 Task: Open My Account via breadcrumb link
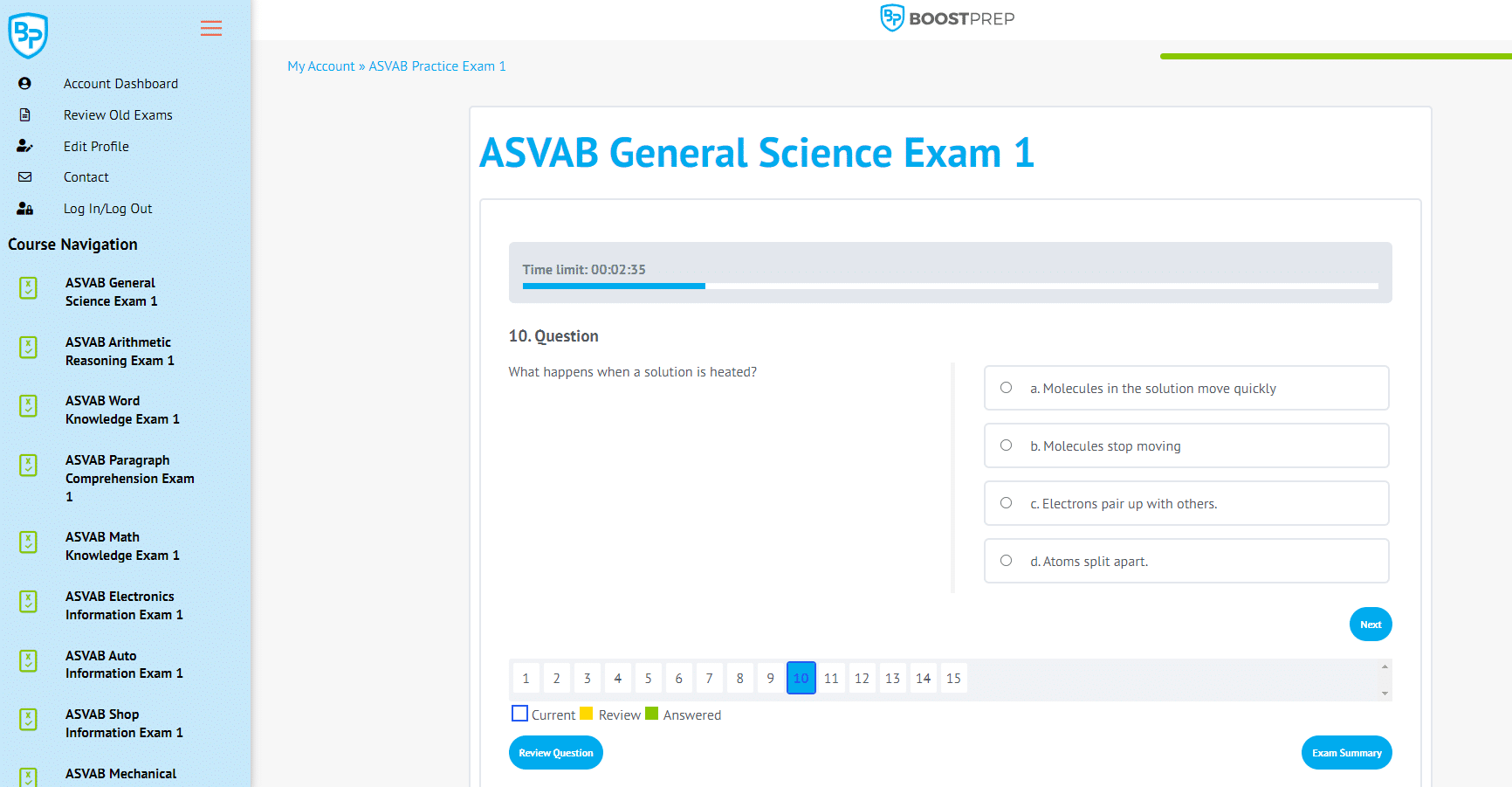pos(320,66)
